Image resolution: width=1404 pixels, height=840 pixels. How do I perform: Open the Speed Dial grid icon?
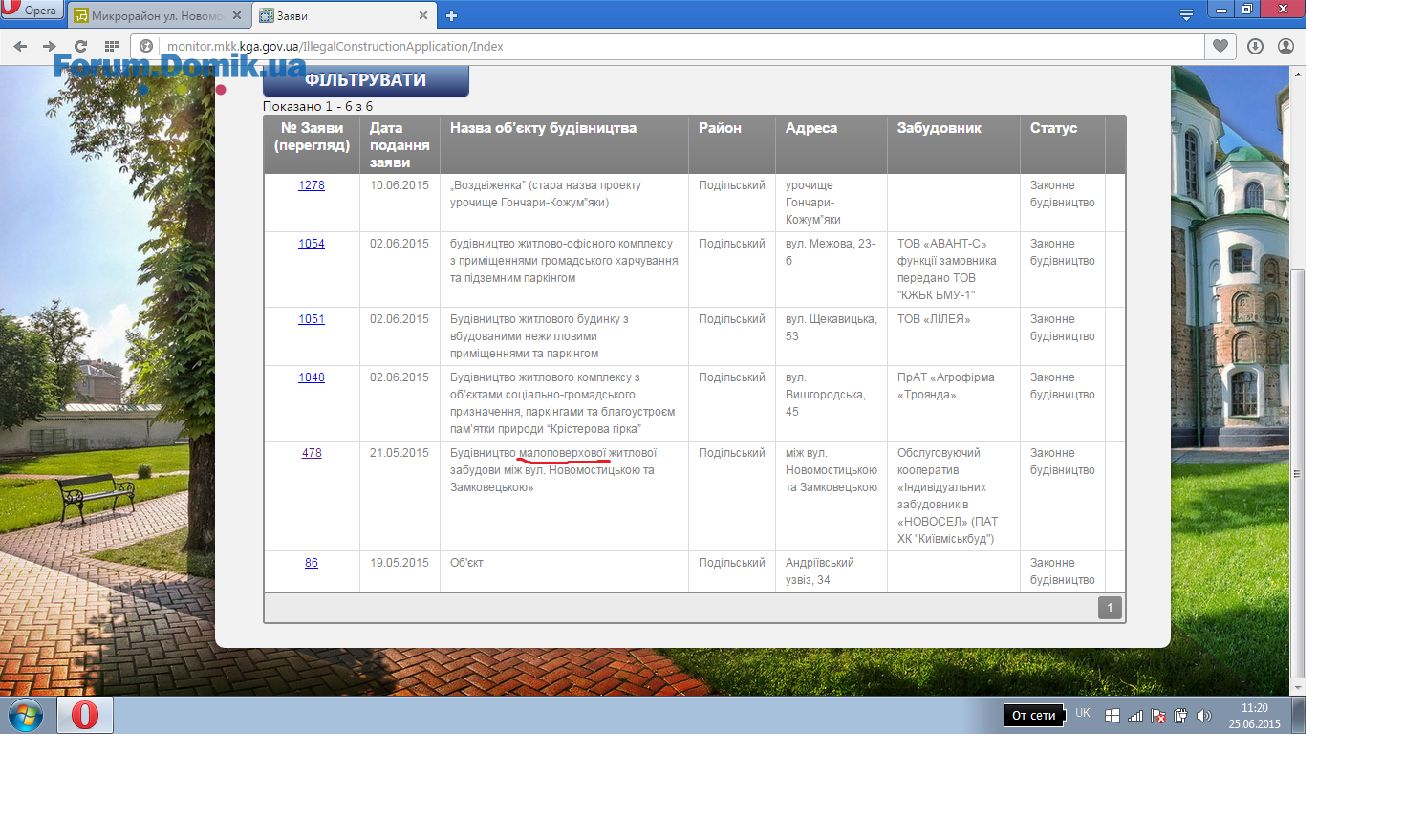point(112,46)
